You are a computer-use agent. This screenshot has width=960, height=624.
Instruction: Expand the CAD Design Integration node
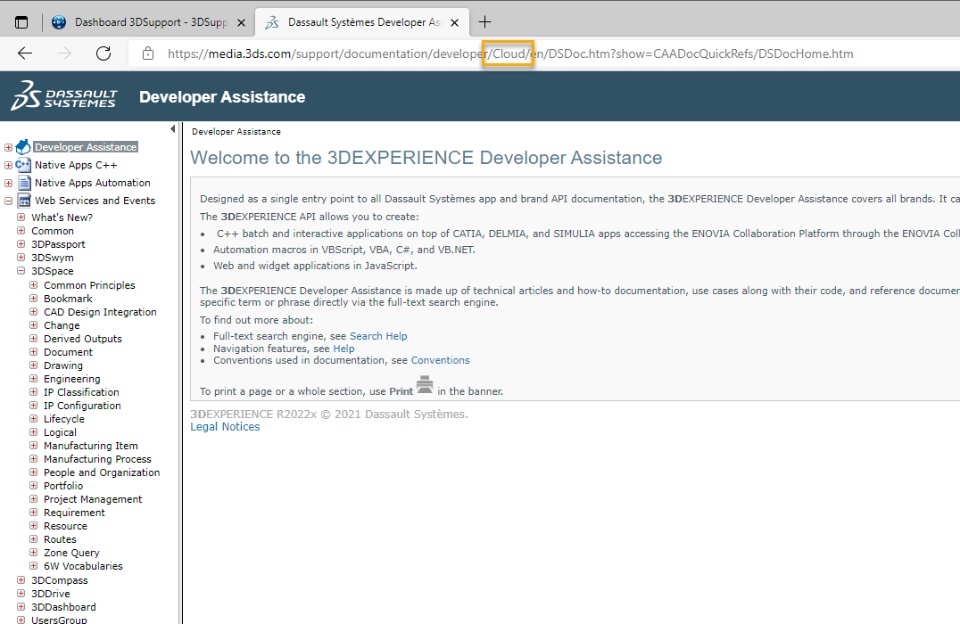point(34,312)
